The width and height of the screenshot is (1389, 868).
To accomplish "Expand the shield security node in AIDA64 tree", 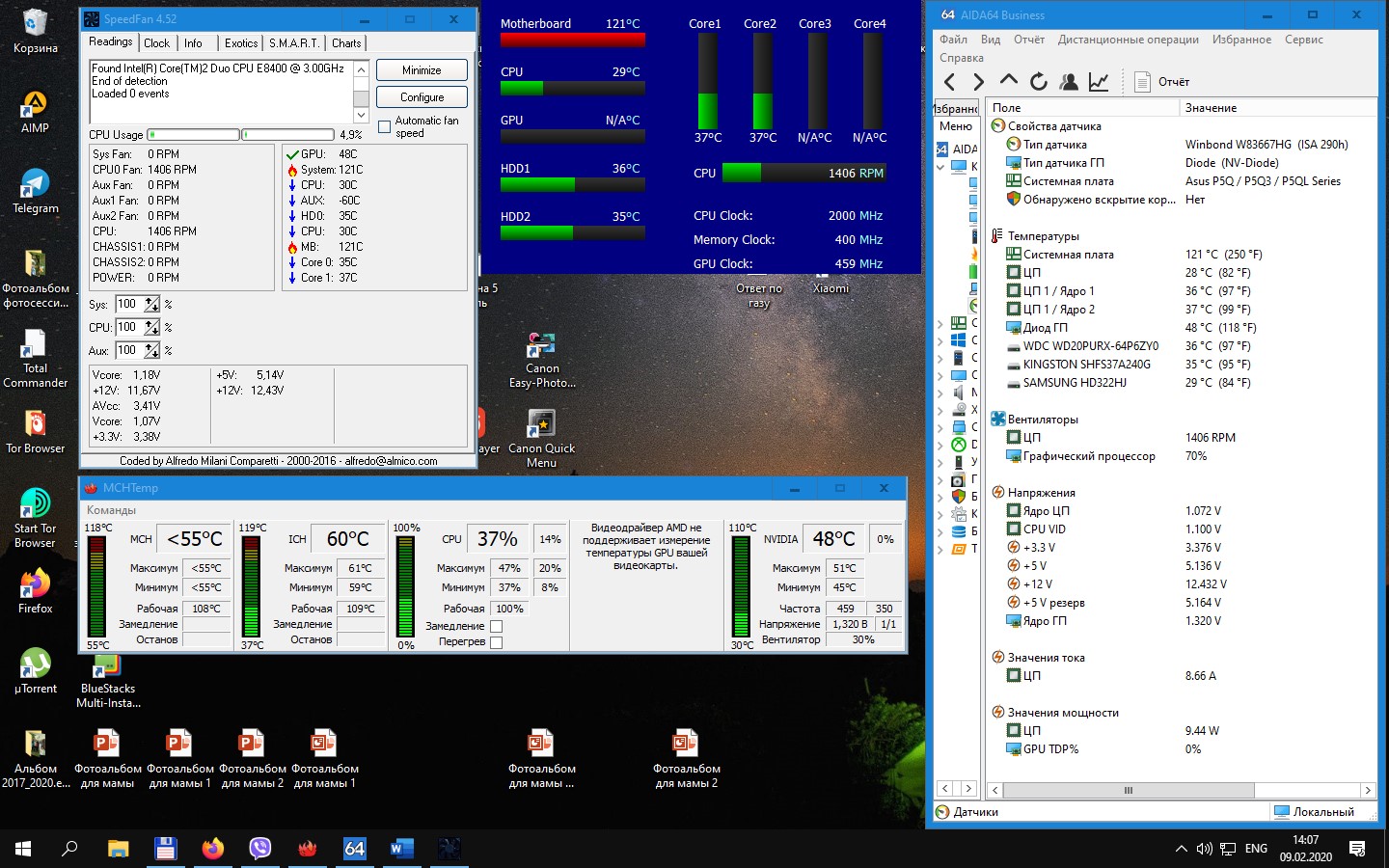I will pos(940,497).
